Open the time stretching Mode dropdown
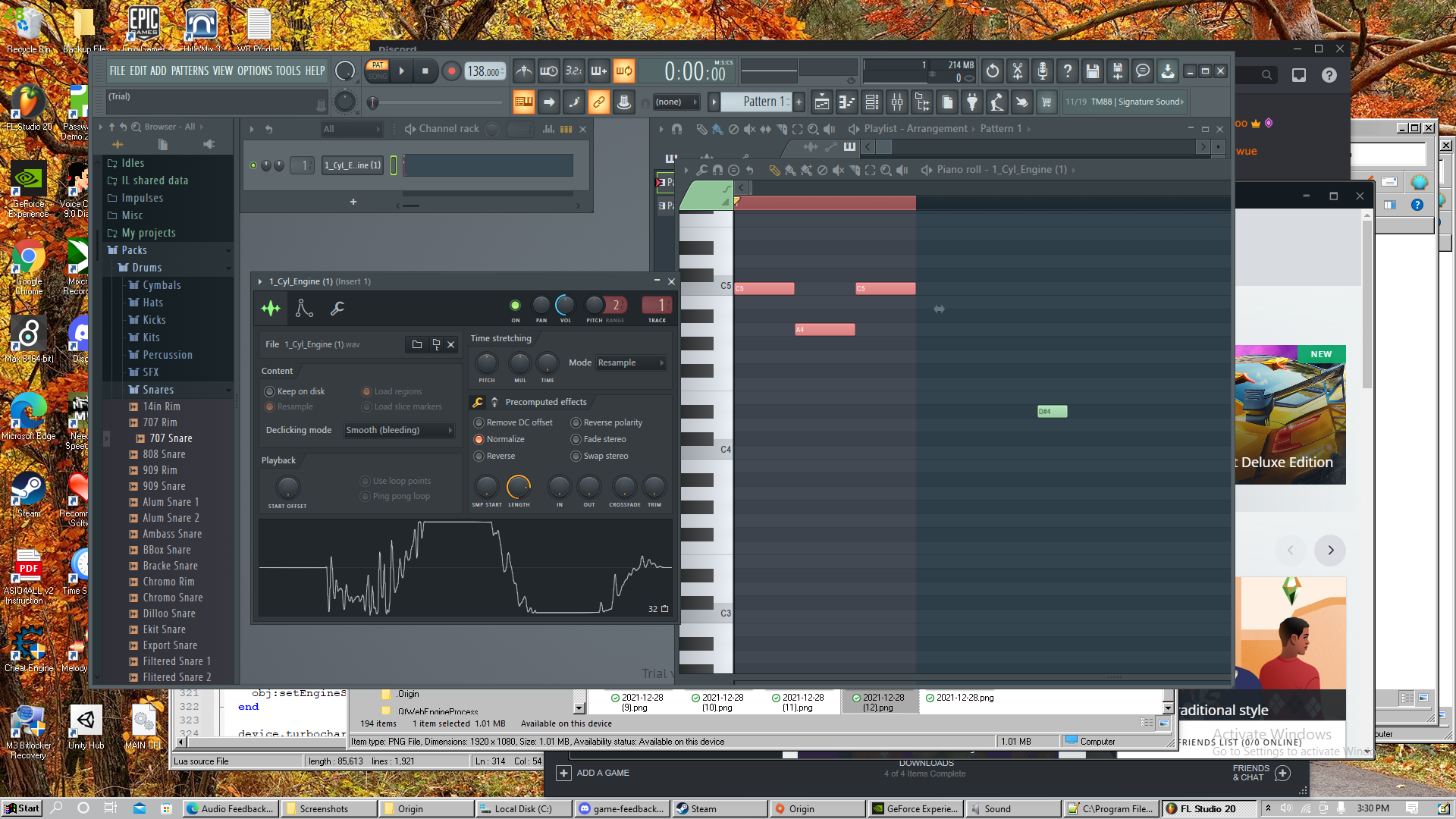The height and width of the screenshot is (819, 1456). pos(630,362)
